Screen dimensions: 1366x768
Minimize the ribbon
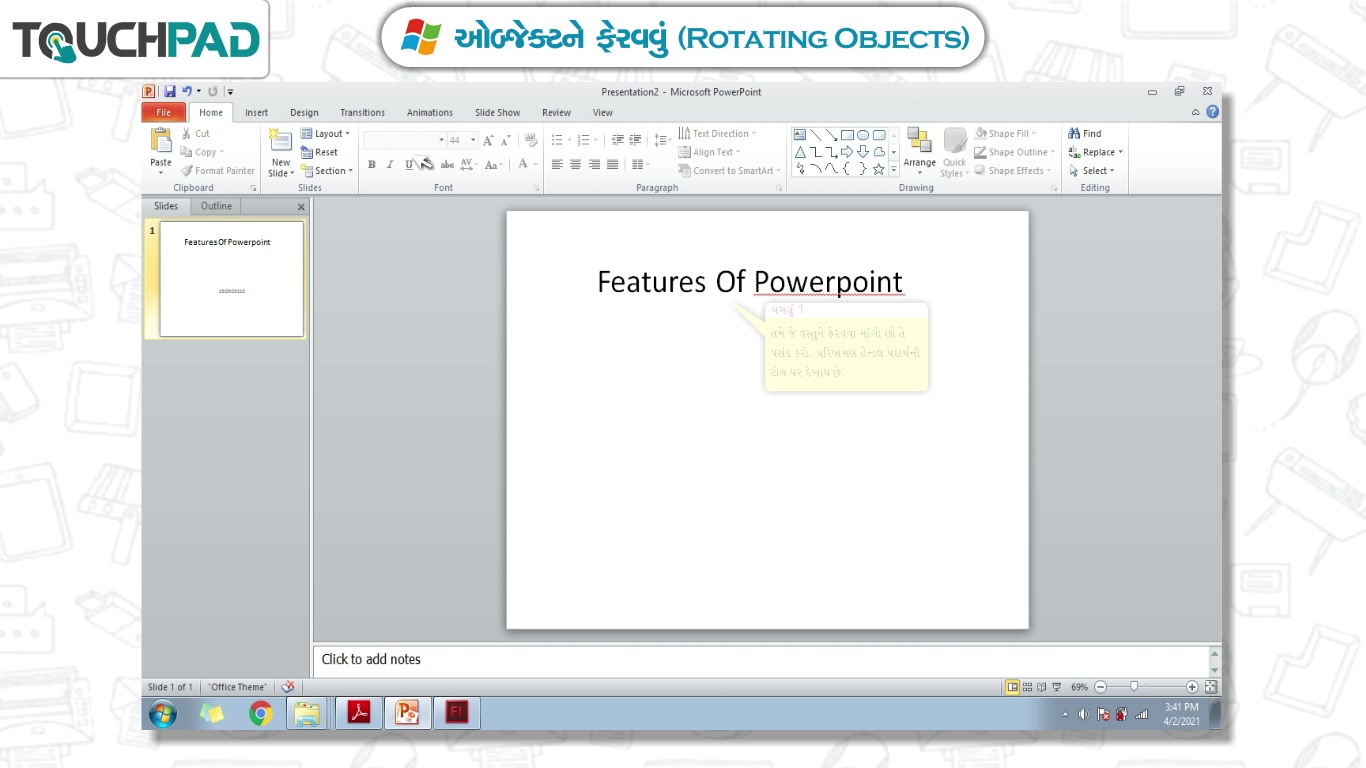click(x=1196, y=112)
